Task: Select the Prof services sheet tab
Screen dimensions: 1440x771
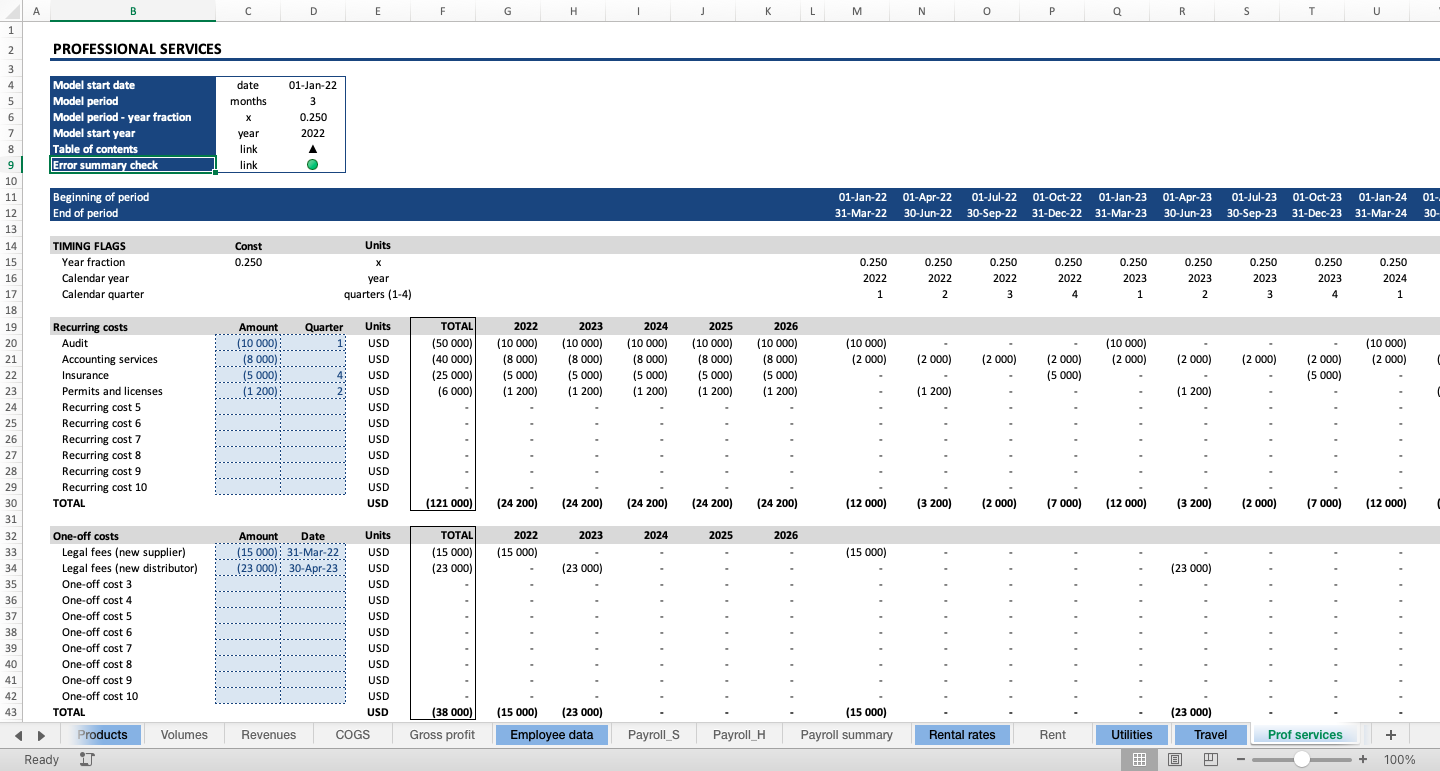Action: pyautogui.click(x=1305, y=735)
